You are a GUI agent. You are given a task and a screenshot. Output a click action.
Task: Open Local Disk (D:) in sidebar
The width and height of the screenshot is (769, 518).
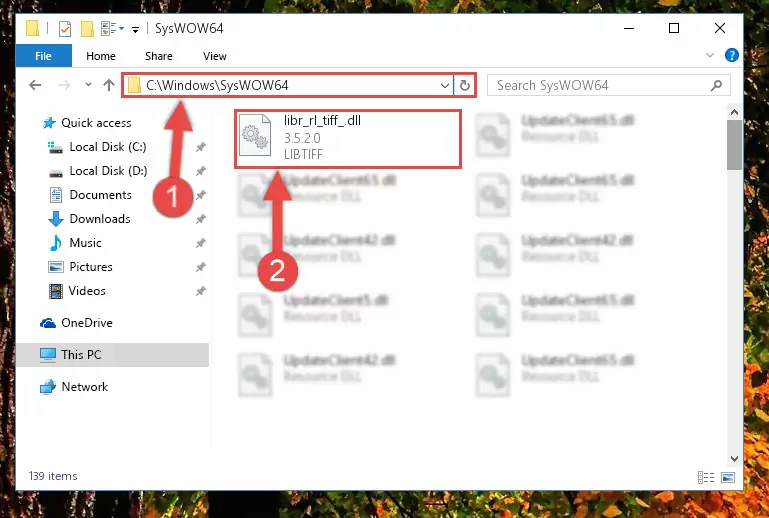pyautogui.click(x=108, y=171)
